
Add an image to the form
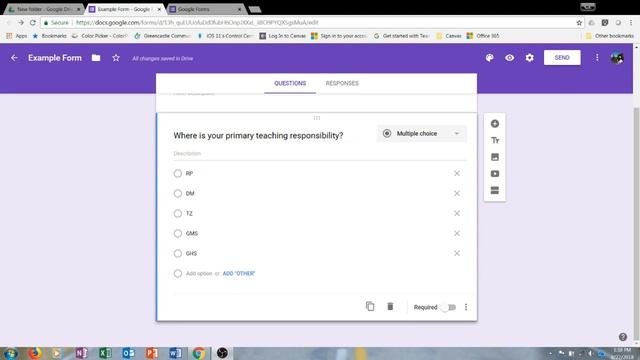[495, 157]
